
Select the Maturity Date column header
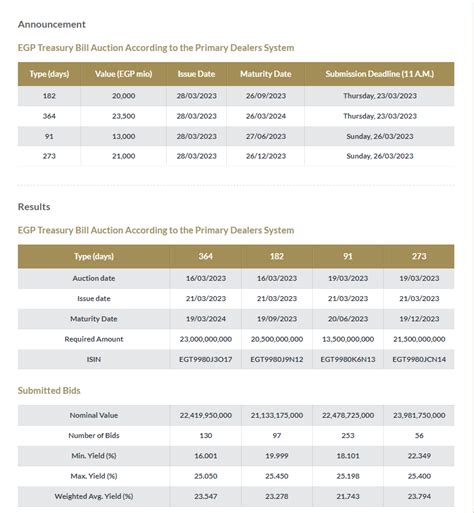266,74
